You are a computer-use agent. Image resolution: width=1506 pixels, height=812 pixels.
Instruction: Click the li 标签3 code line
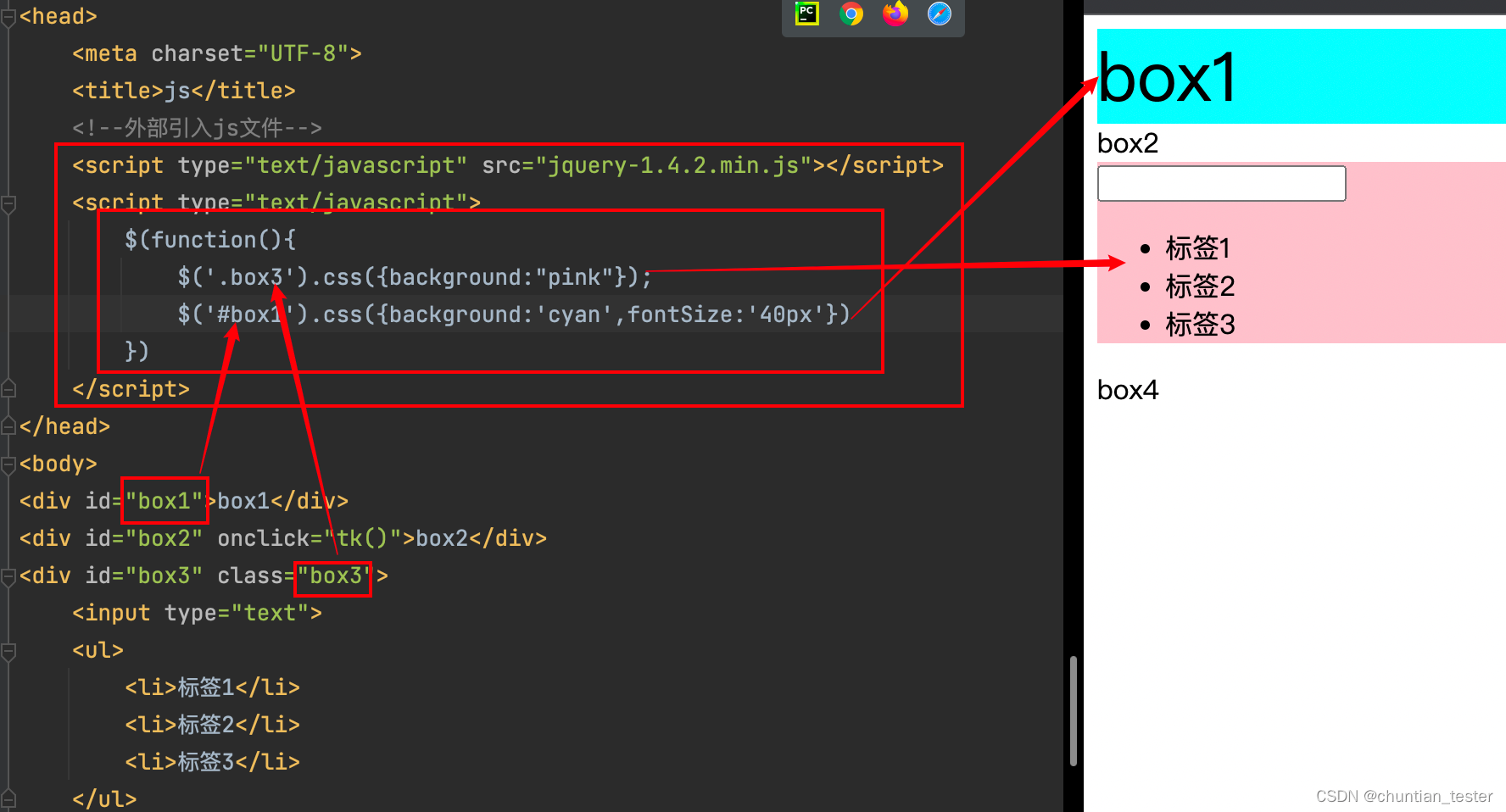(213, 762)
